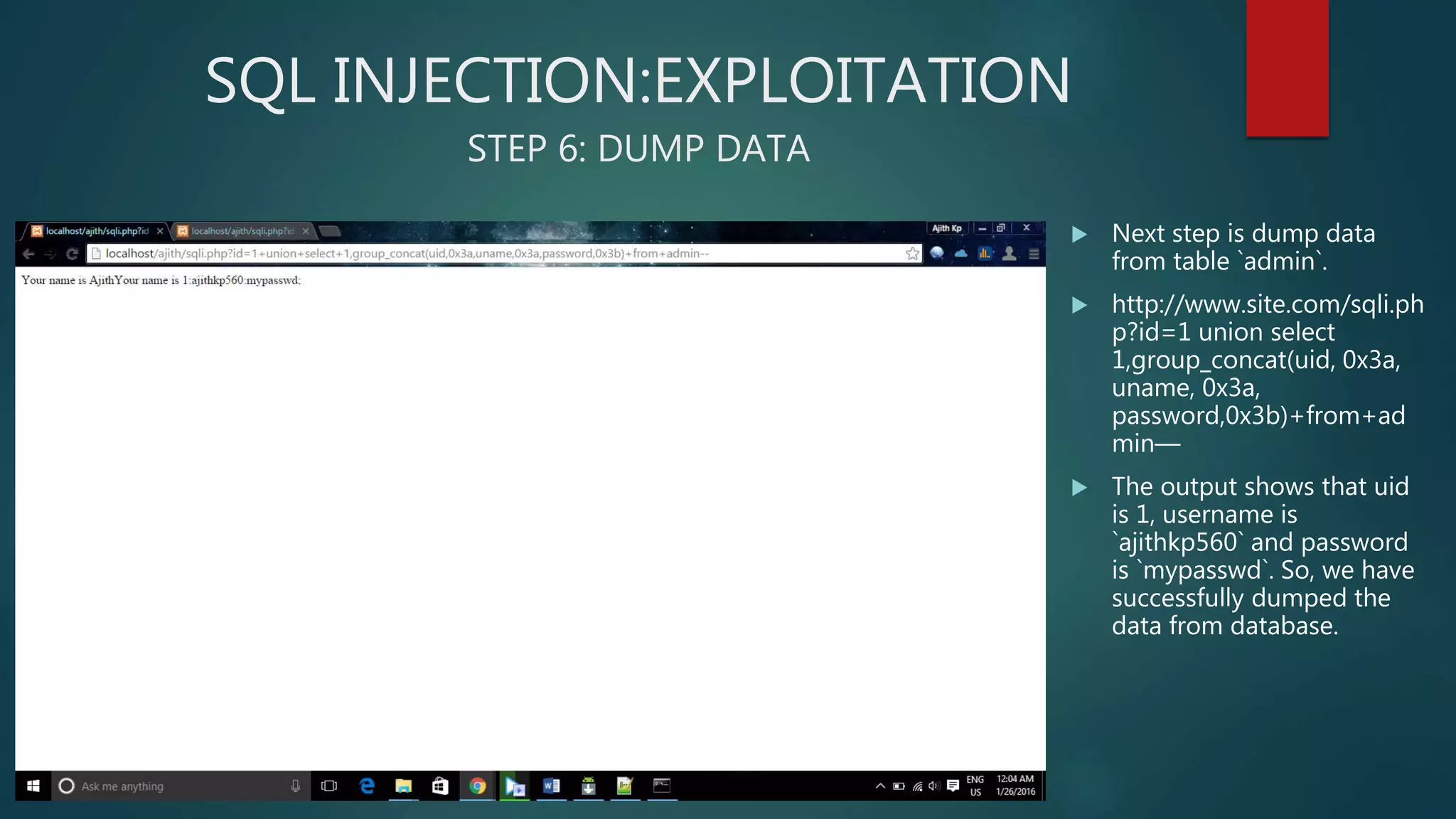The image size is (1456, 819).
Task: Click the browser back arrow
Action: [28, 254]
